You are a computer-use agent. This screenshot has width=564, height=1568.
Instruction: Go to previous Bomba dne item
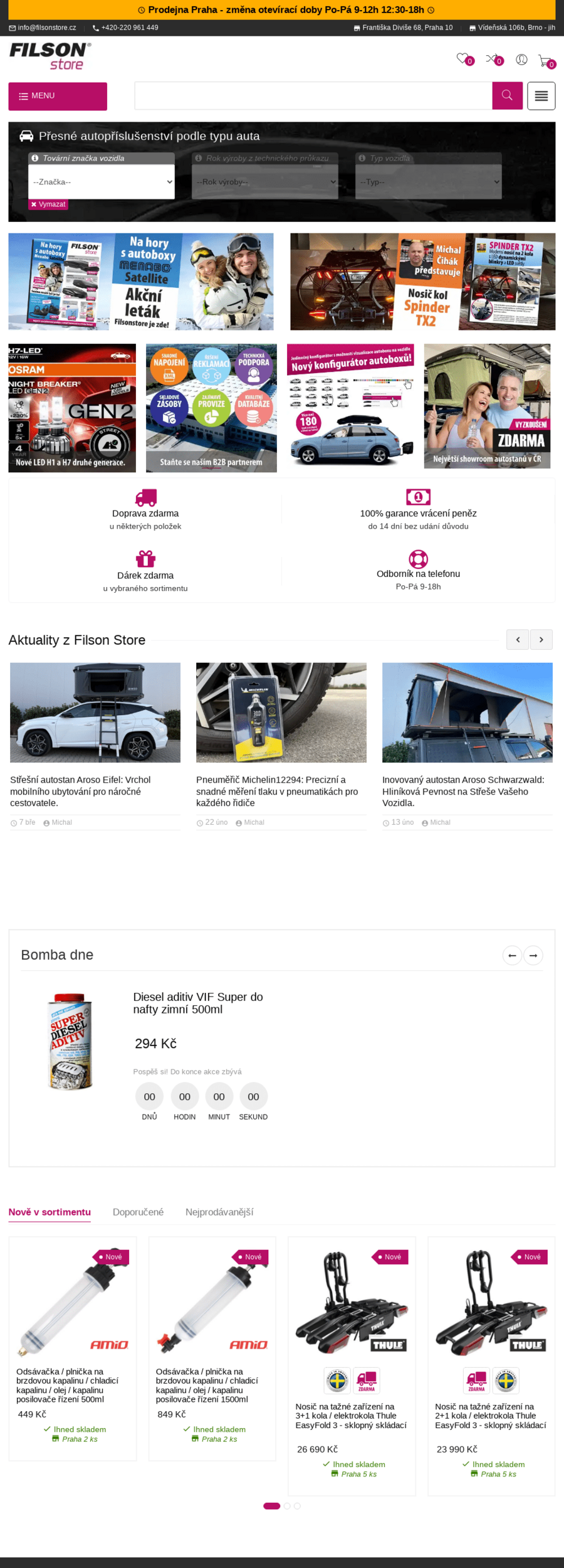click(x=512, y=955)
